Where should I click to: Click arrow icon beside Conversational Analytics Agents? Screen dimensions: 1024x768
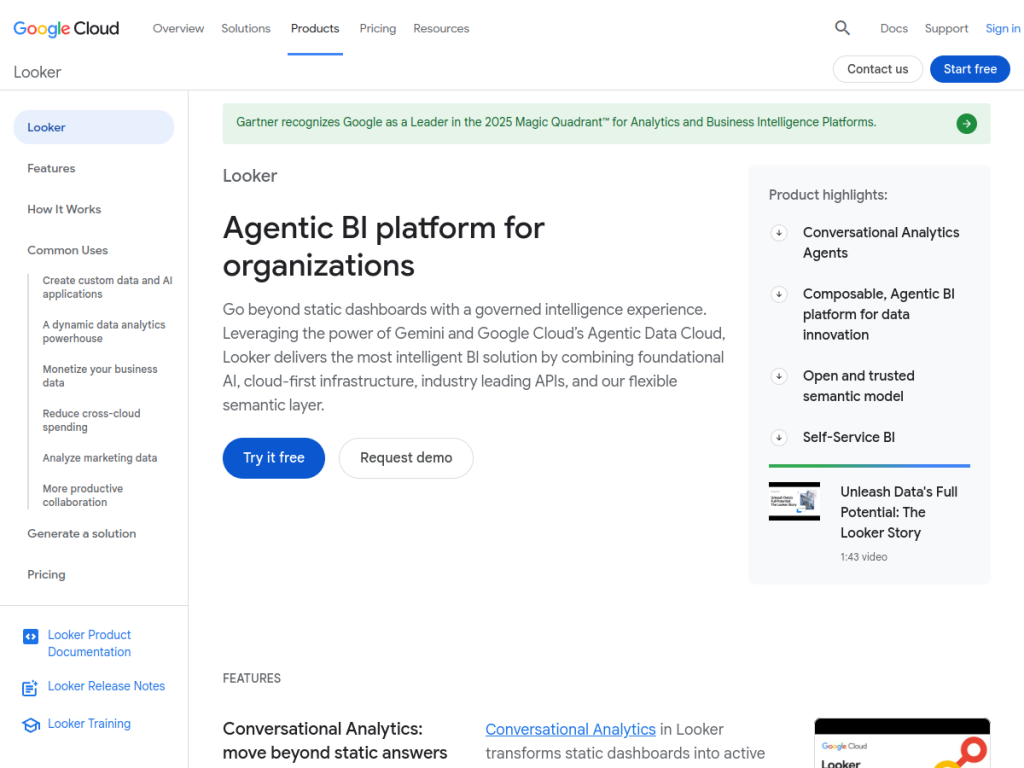click(x=778, y=232)
